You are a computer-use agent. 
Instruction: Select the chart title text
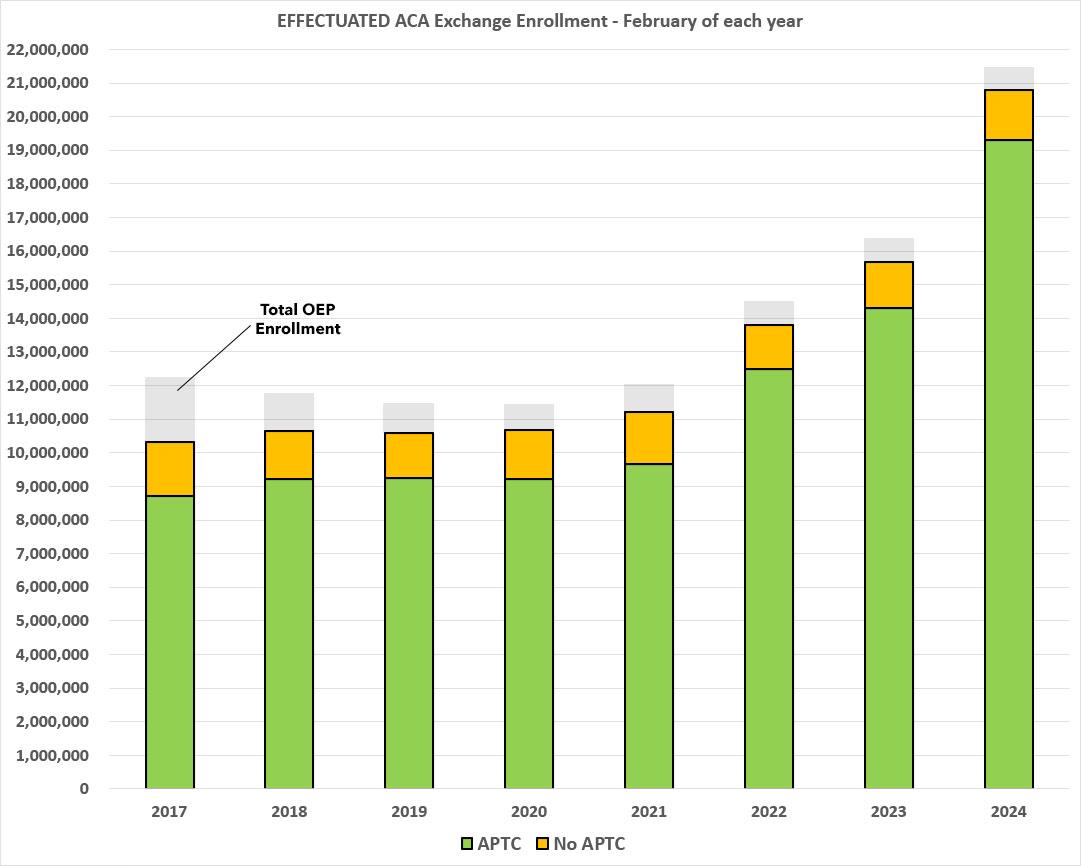click(540, 22)
